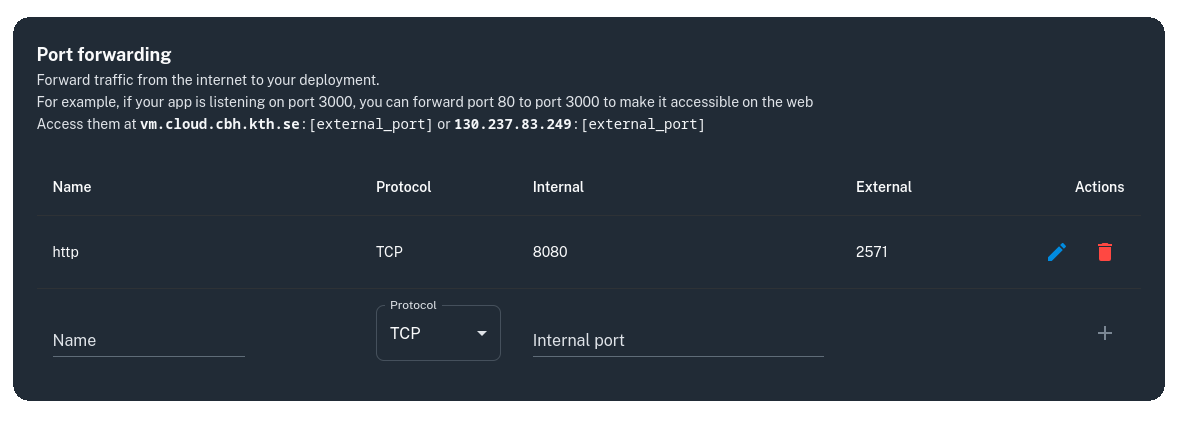Focus the Name input field
1179x422 pixels.
tap(148, 340)
